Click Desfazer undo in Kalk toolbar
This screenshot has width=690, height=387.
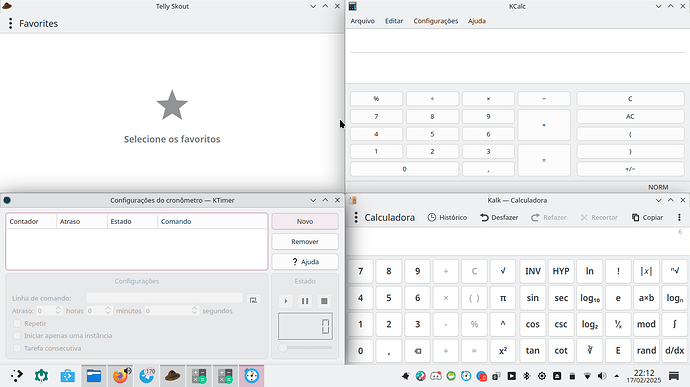pyautogui.click(x=499, y=217)
